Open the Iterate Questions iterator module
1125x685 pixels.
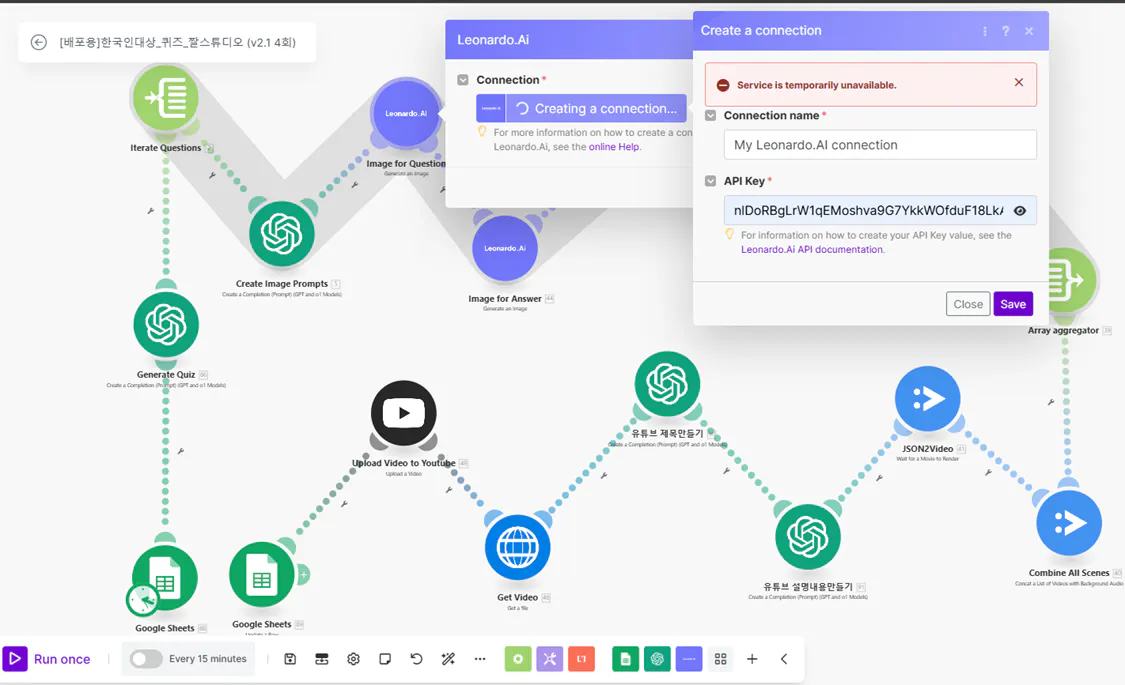click(x=166, y=98)
